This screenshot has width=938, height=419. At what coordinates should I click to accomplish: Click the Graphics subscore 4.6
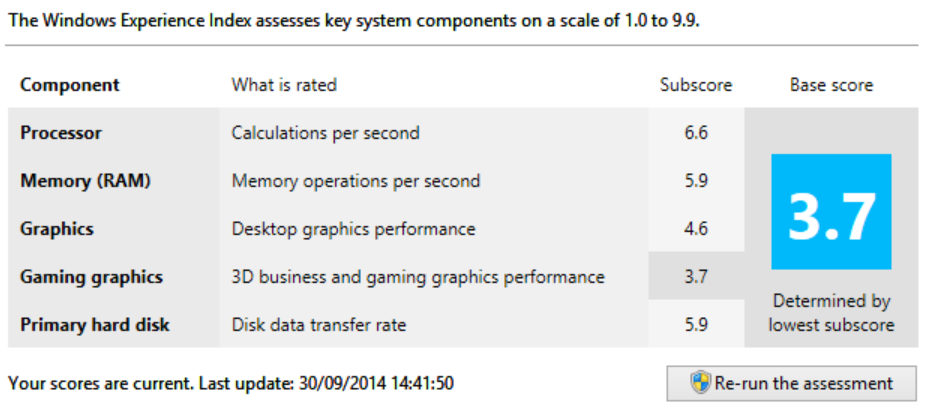[x=696, y=229]
